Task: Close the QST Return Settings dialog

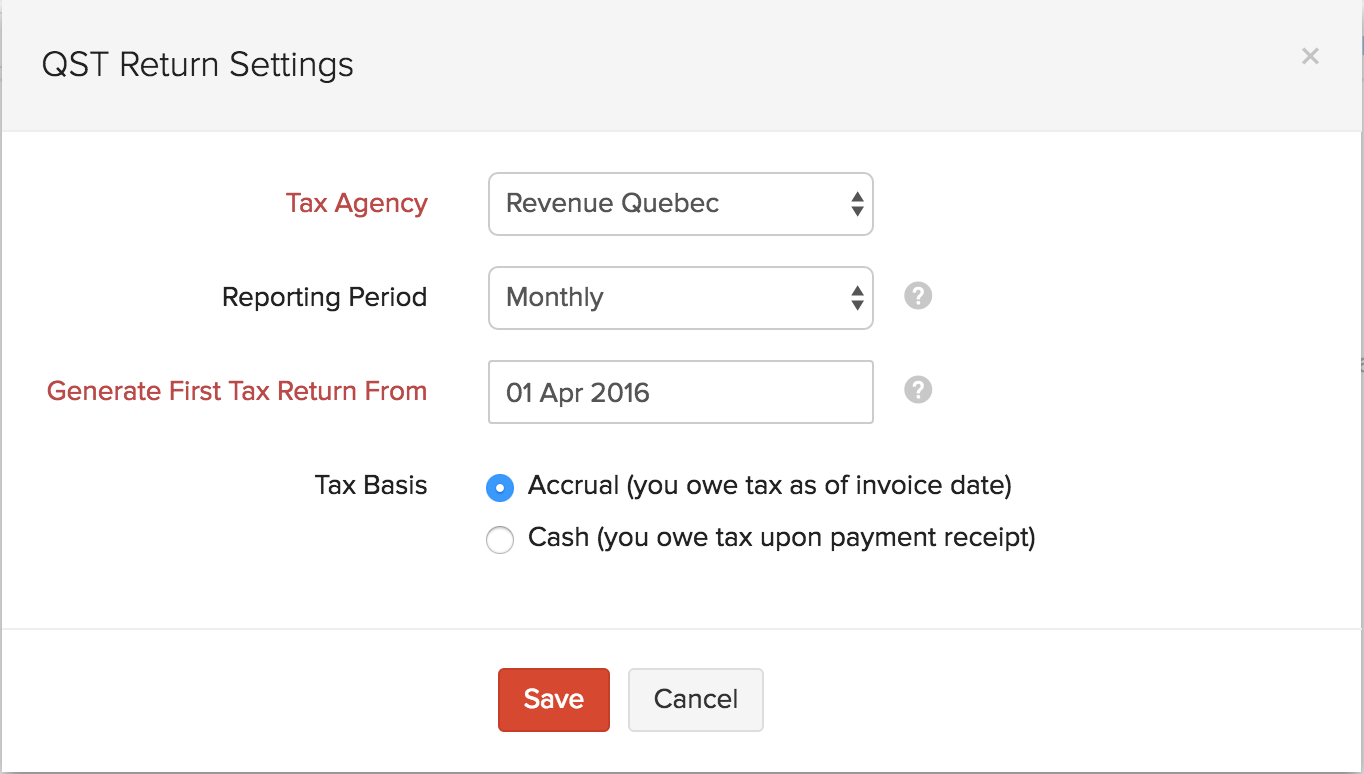Action: pyautogui.click(x=1310, y=57)
